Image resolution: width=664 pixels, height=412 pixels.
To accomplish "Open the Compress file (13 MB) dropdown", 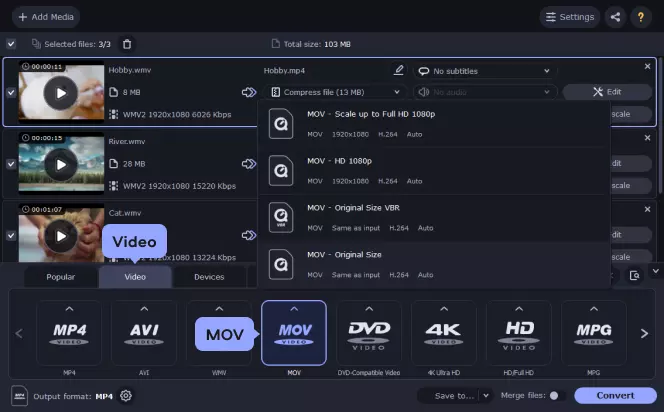I will pyautogui.click(x=335, y=92).
